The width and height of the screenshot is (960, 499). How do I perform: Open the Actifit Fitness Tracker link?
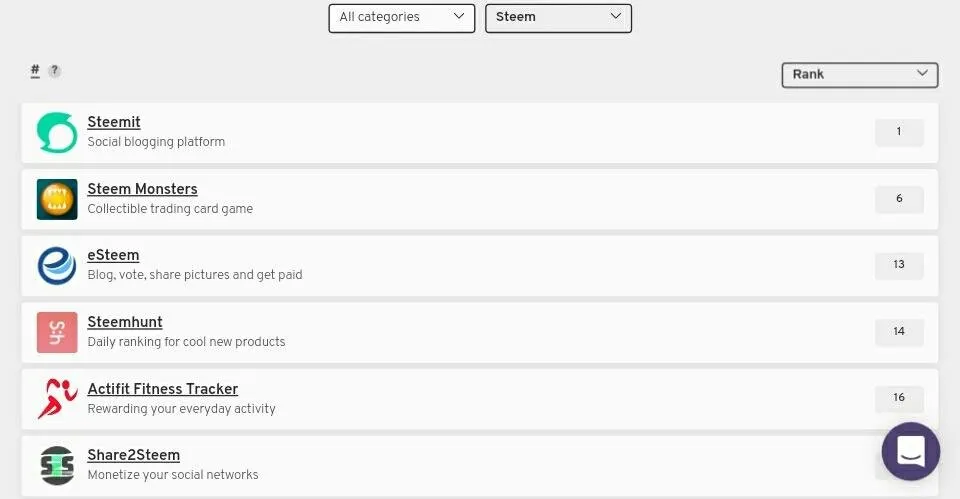(163, 389)
